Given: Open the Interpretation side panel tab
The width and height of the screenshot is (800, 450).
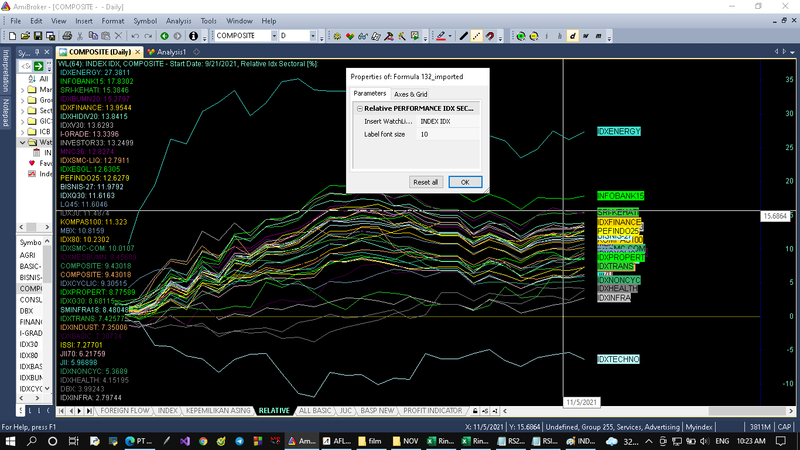Looking at the screenshot, I should tap(6, 70).
